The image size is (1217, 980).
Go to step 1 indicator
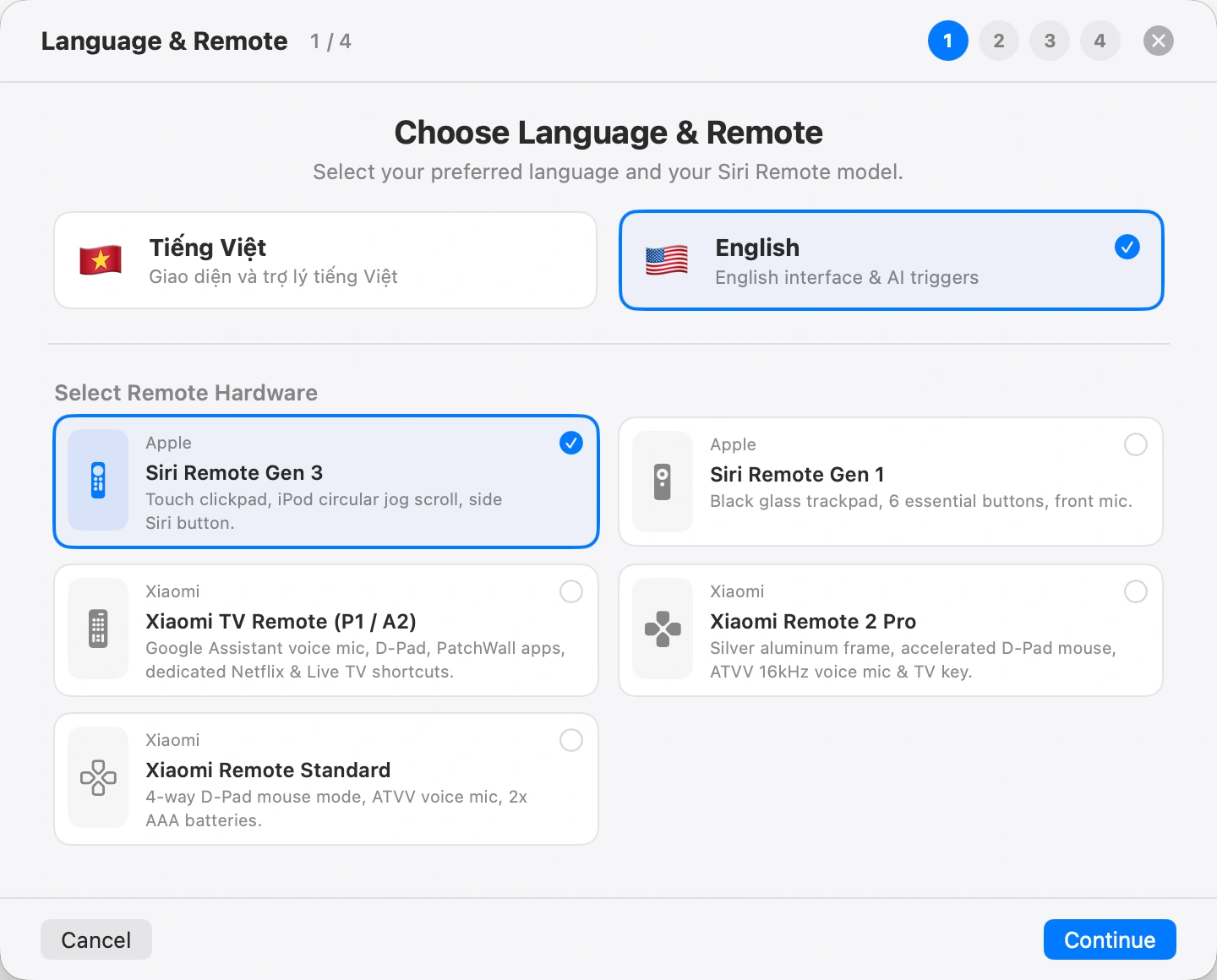pyautogui.click(x=948, y=41)
